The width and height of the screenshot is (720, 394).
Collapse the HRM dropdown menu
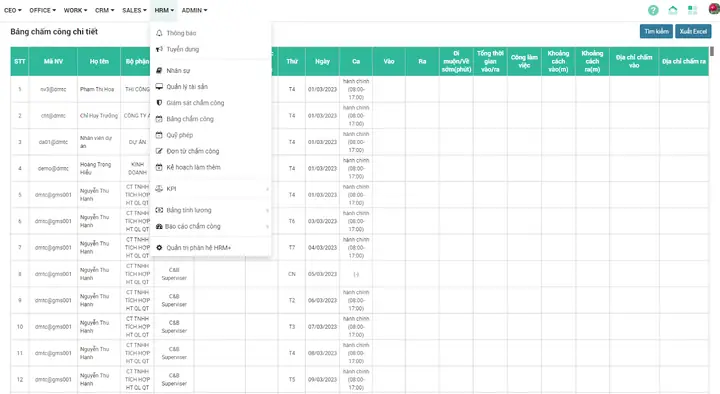pyautogui.click(x=164, y=10)
